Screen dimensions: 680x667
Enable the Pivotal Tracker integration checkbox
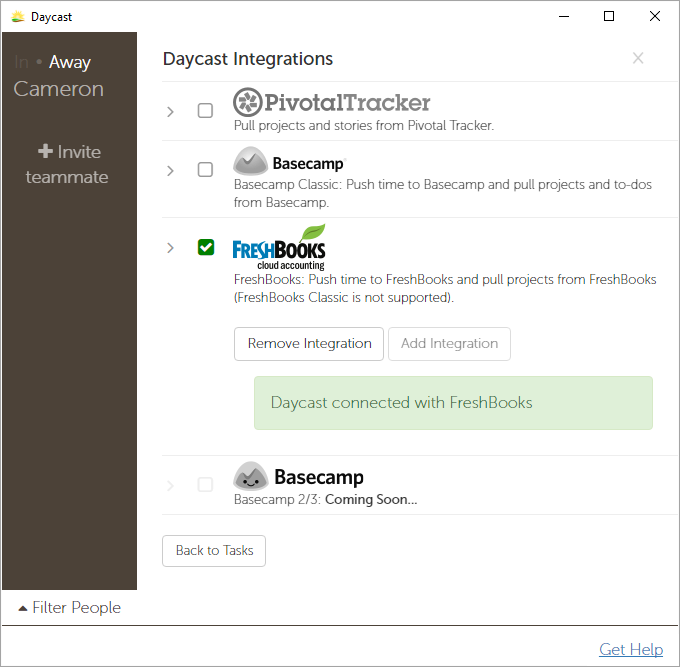205,111
